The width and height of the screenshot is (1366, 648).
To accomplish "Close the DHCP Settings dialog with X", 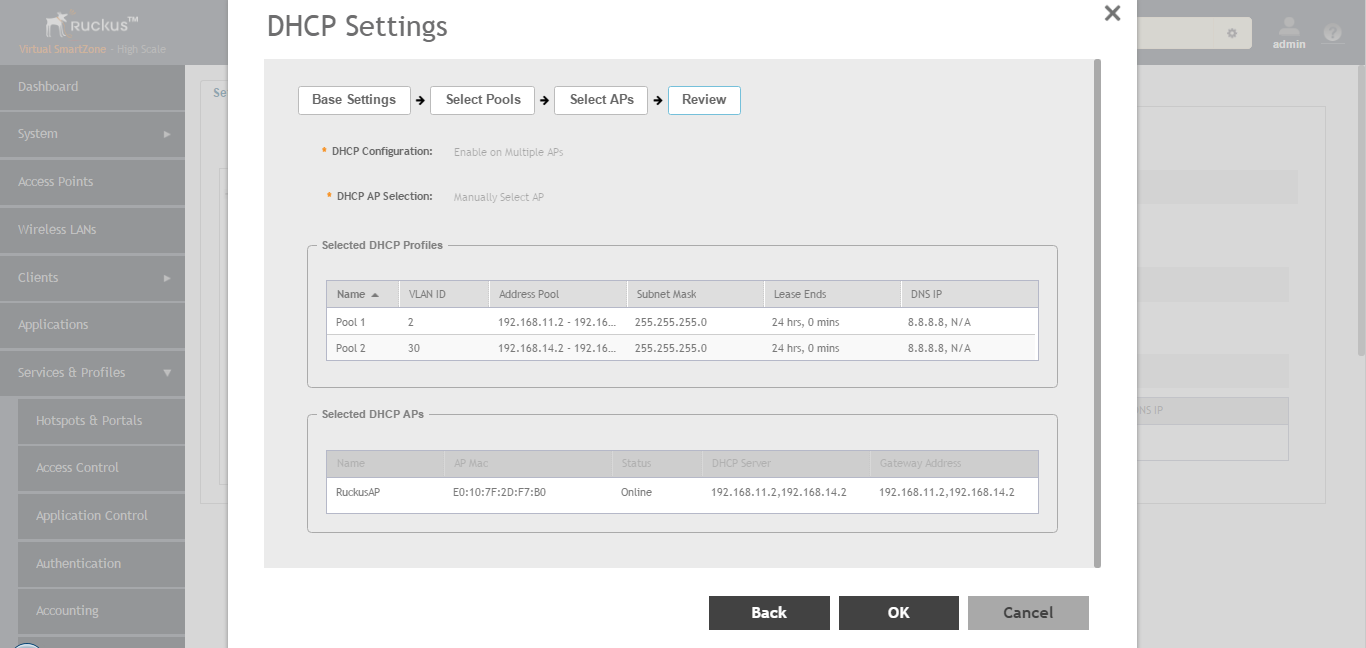I will click(x=1112, y=14).
